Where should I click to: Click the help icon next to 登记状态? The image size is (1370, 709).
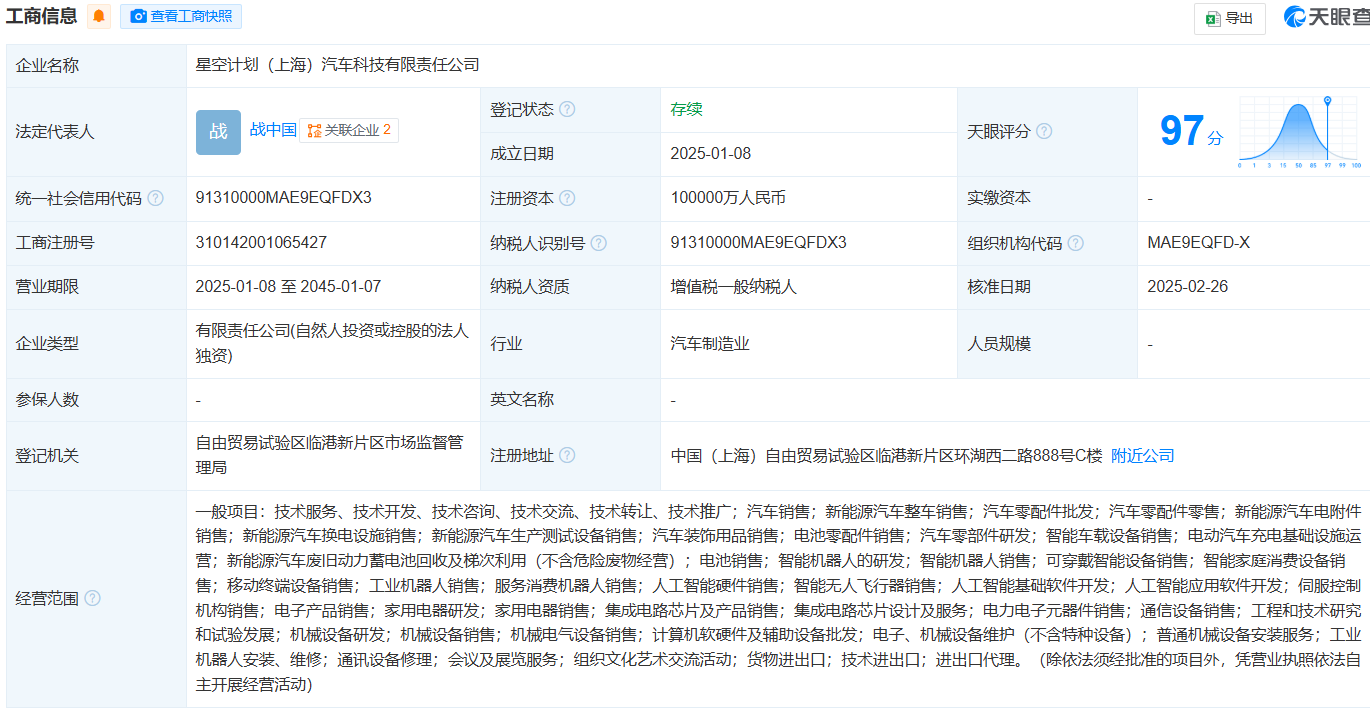567,109
